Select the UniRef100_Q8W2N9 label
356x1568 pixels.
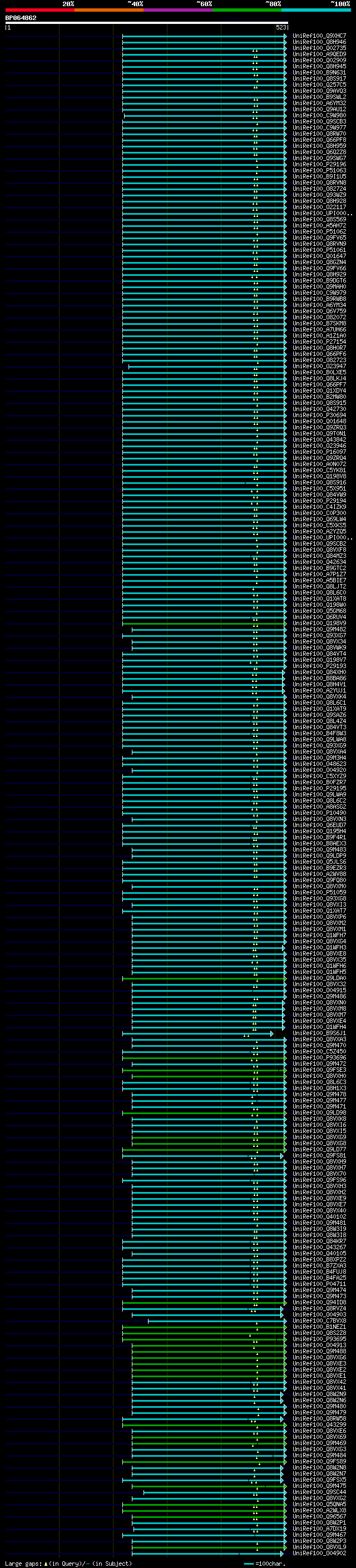pos(319,1394)
